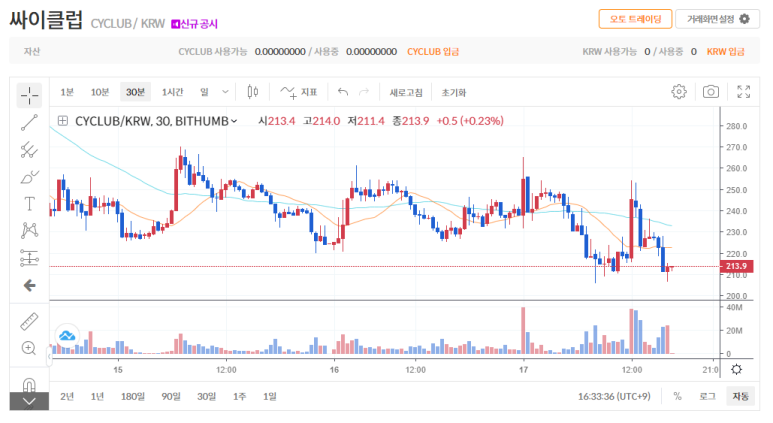Set the chart range to 180일
The image size is (773, 423).
tap(133, 396)
